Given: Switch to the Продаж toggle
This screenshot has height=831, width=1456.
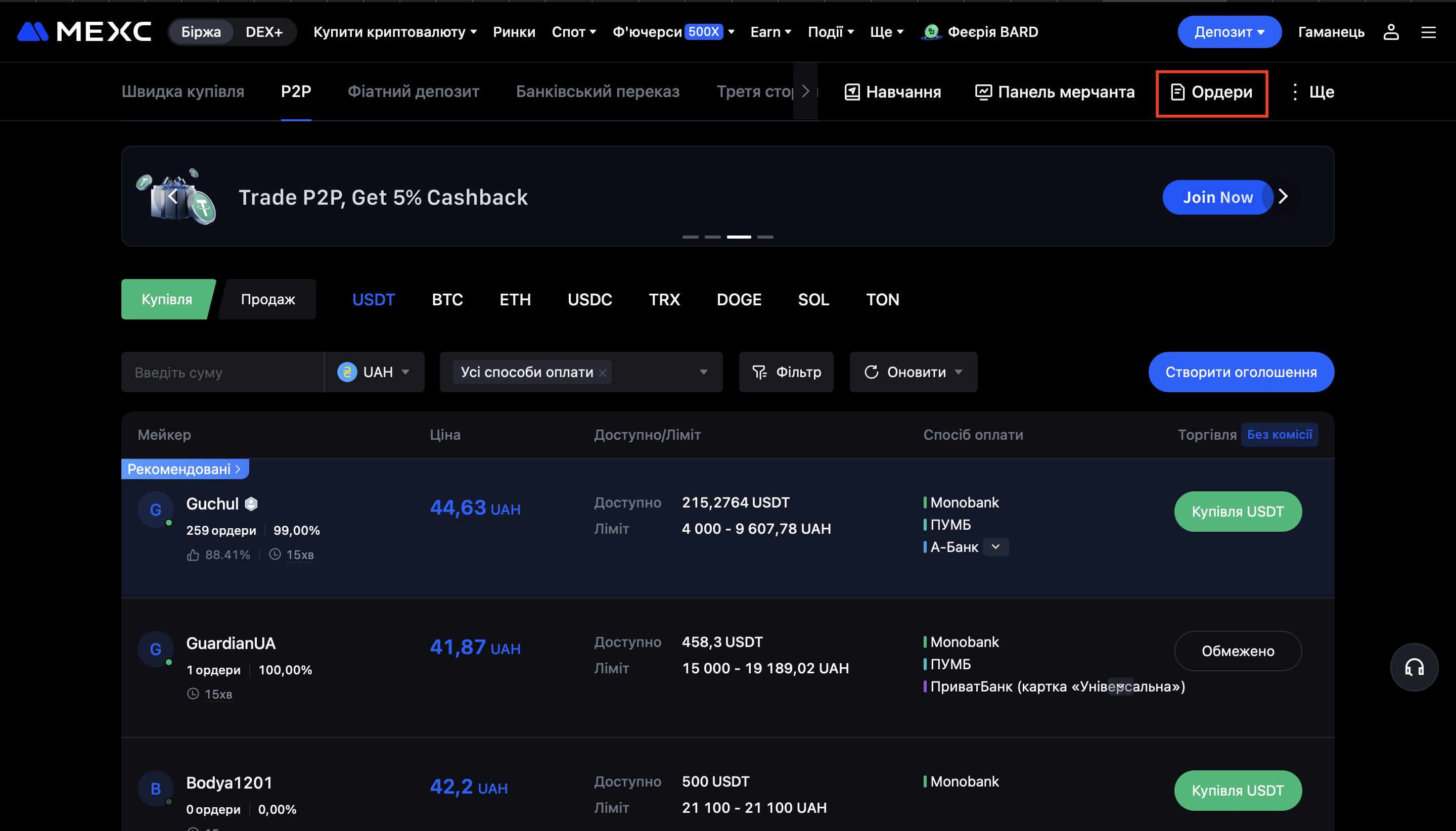Looking at the screenshot, I should point(267,299).
